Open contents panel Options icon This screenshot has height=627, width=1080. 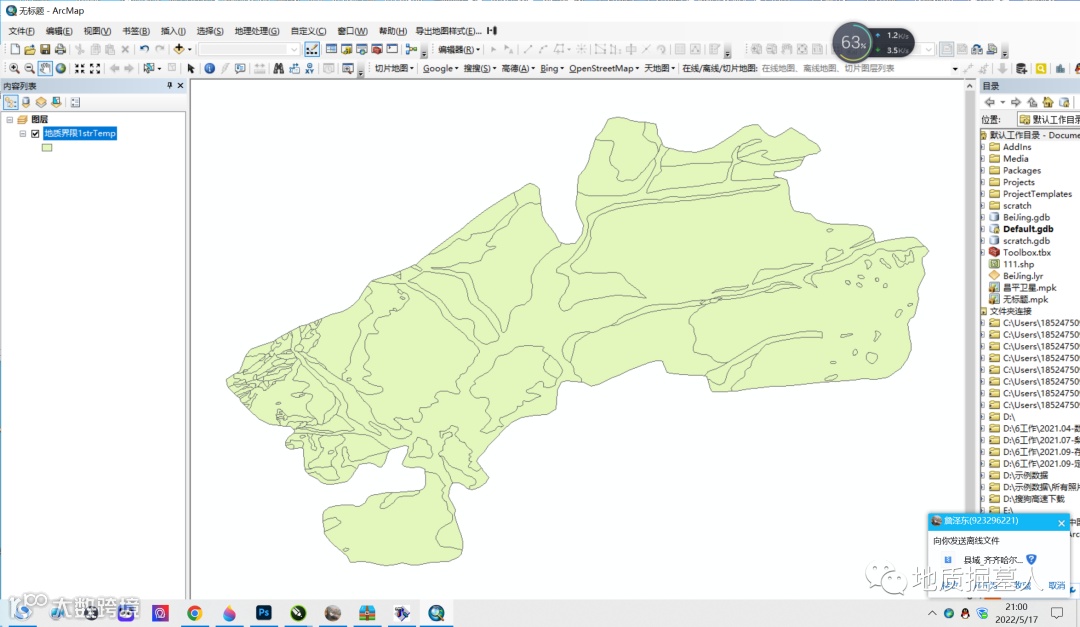75,102
